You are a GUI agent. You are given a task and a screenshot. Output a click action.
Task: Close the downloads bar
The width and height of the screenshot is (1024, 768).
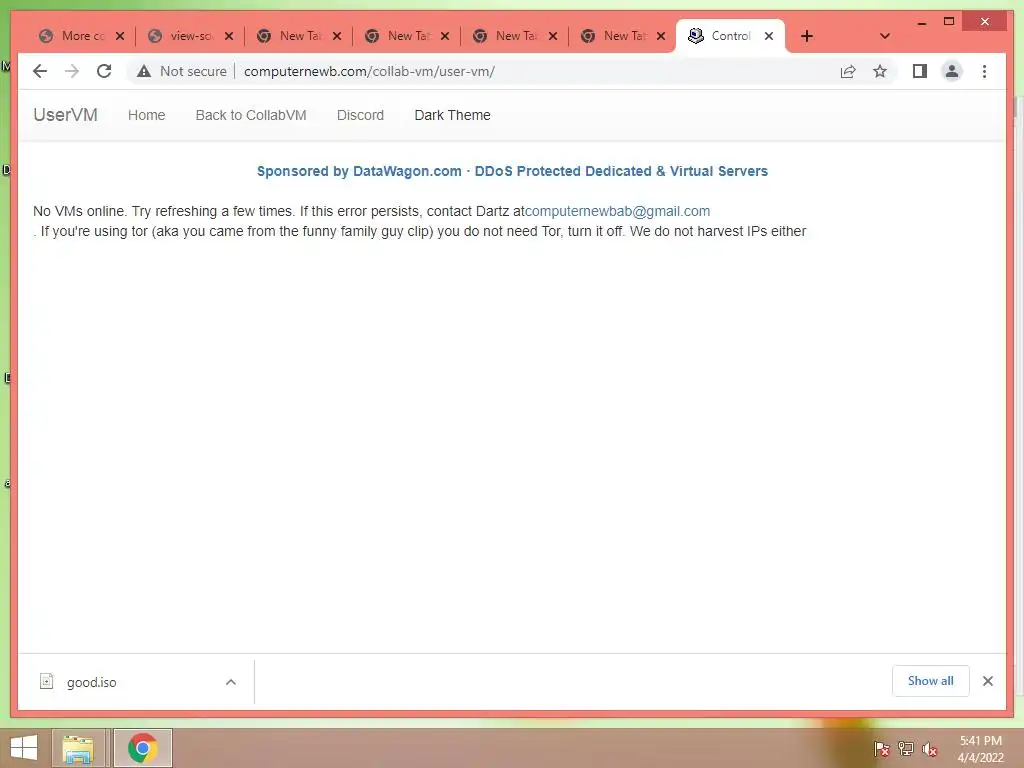coord(987,681)
